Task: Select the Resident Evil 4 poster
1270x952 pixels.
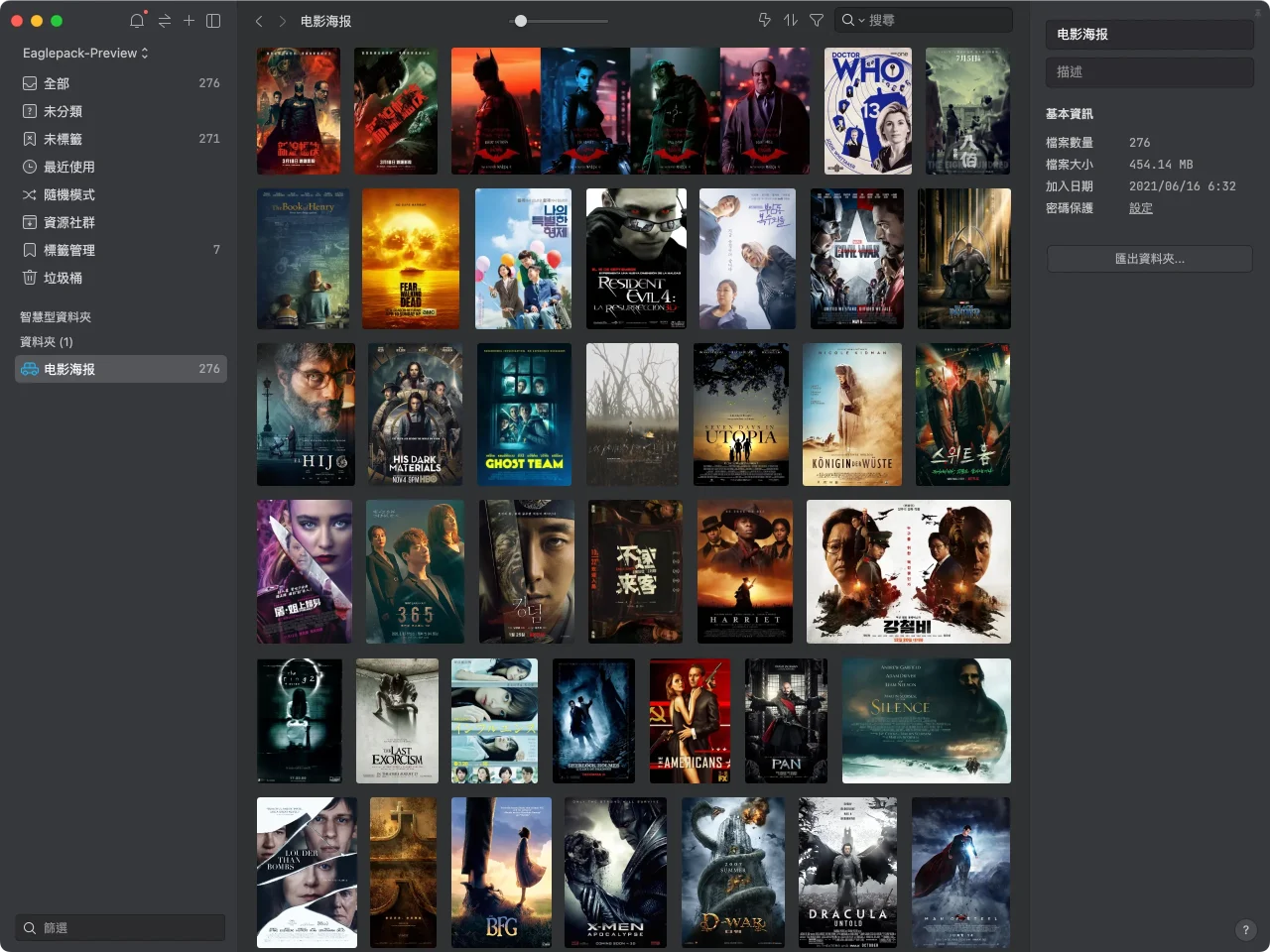Action: coord(636,259)
